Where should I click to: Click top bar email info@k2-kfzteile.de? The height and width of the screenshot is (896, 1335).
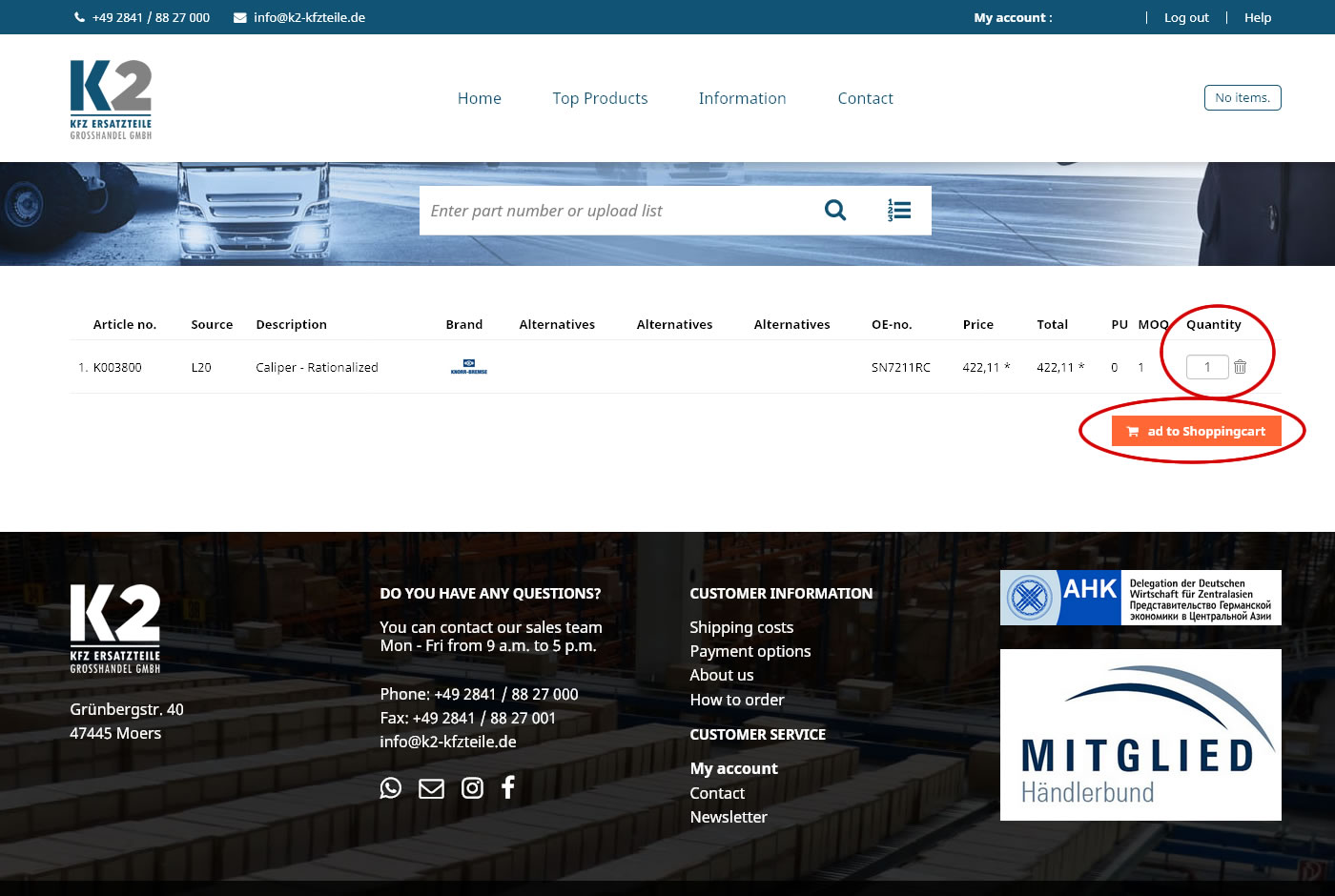coord(309,17)
